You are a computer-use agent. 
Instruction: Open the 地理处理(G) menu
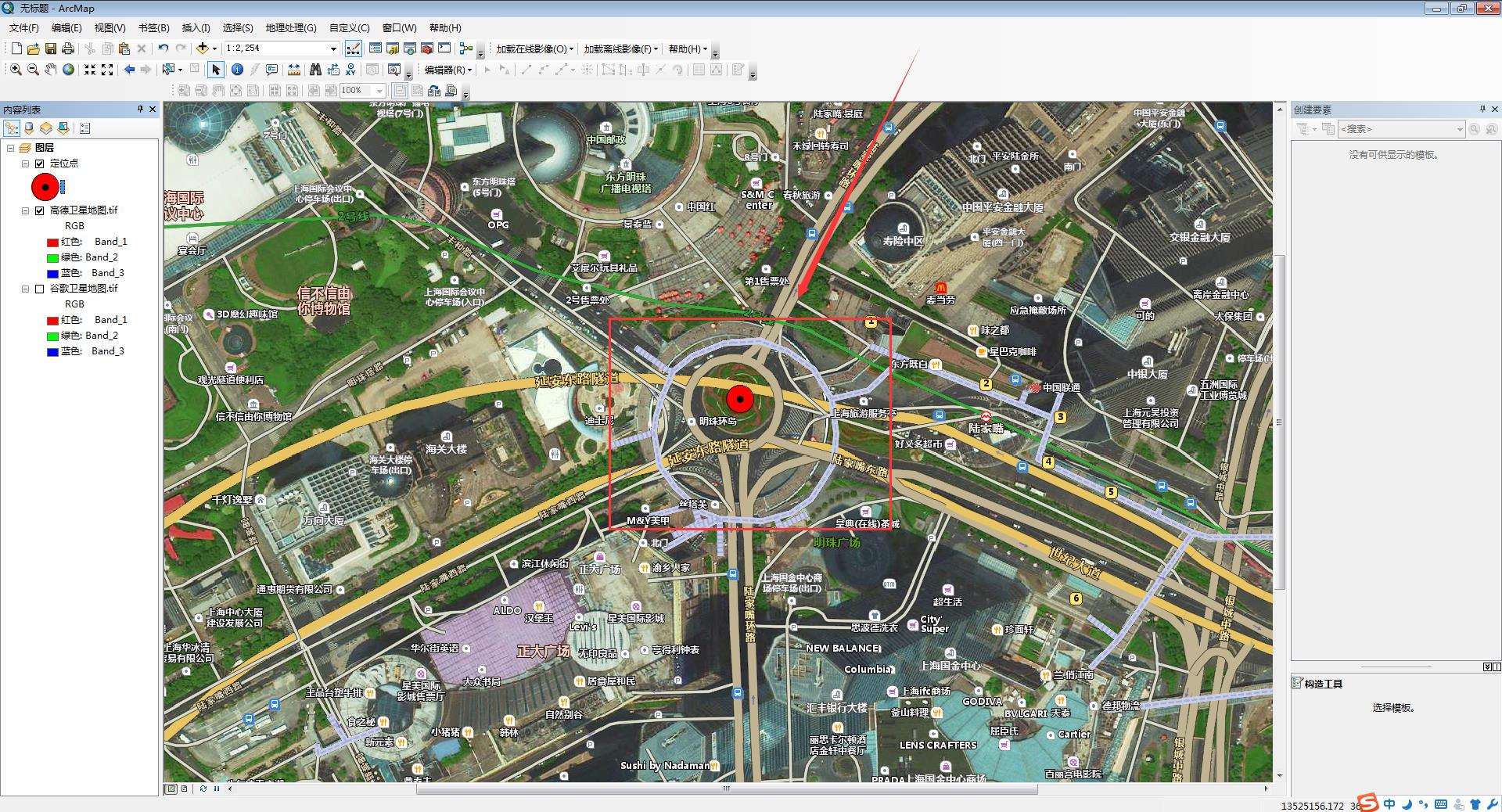pyautogui.click(x=291, y=27)
